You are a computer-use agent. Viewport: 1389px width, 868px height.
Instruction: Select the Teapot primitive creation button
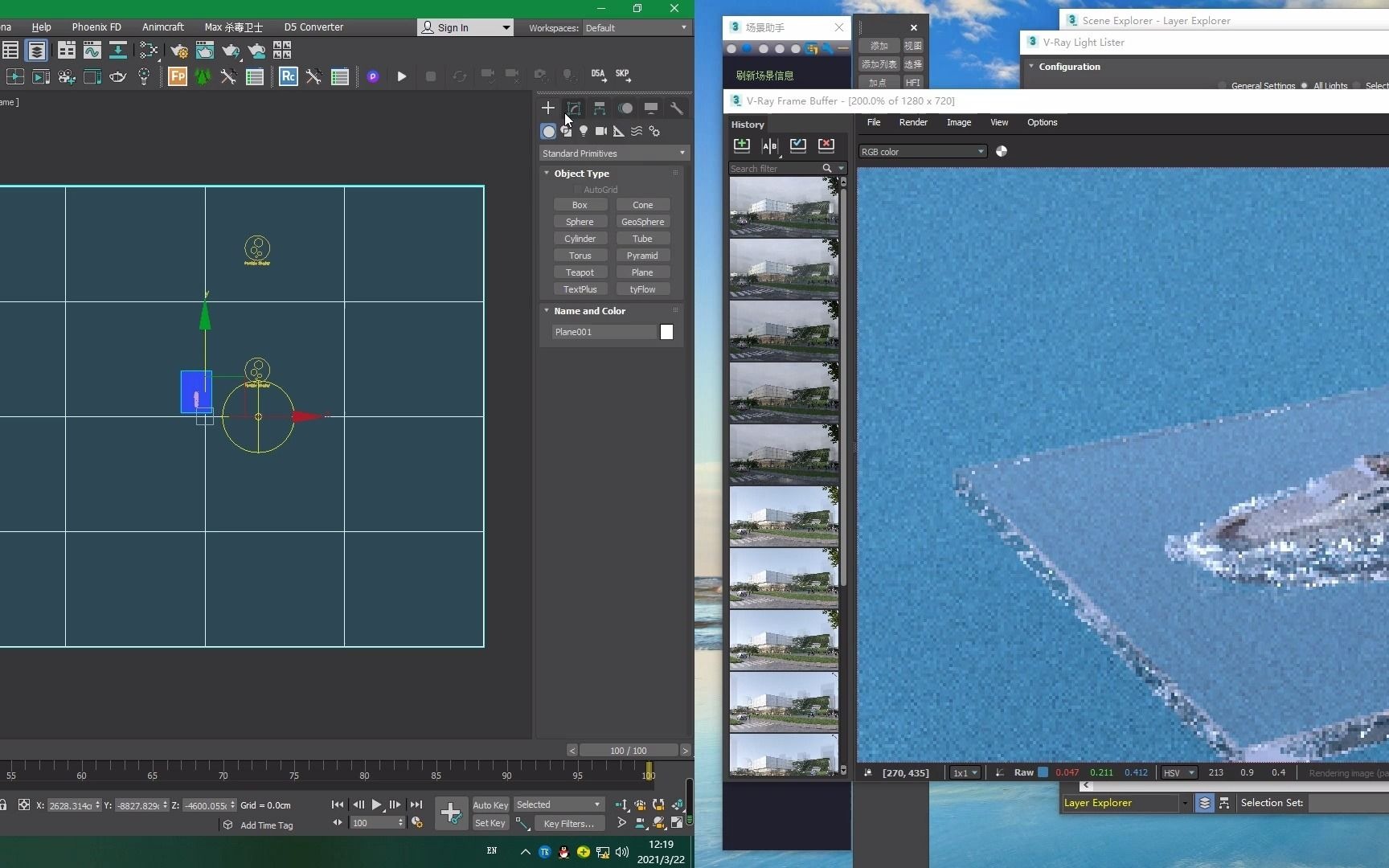[580, 272]
